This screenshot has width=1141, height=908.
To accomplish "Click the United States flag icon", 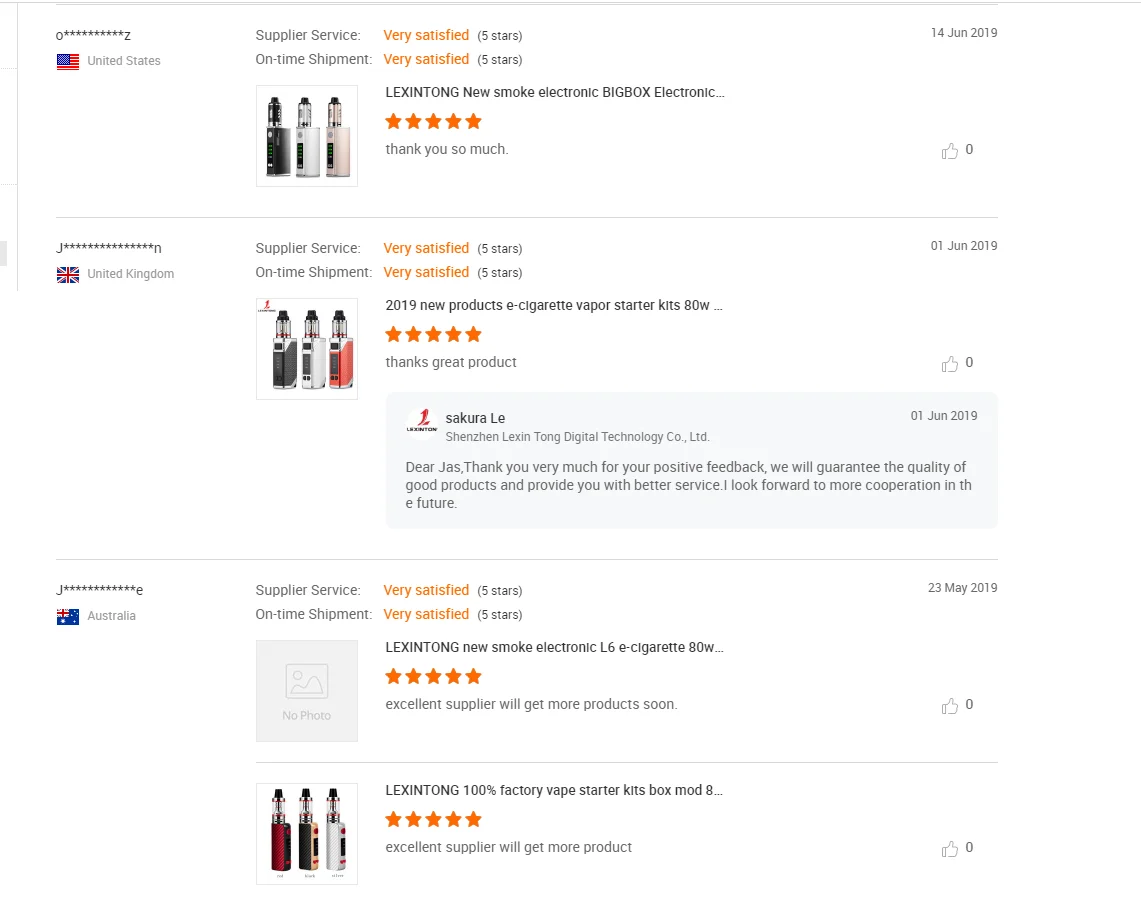I will click(68, 62).
